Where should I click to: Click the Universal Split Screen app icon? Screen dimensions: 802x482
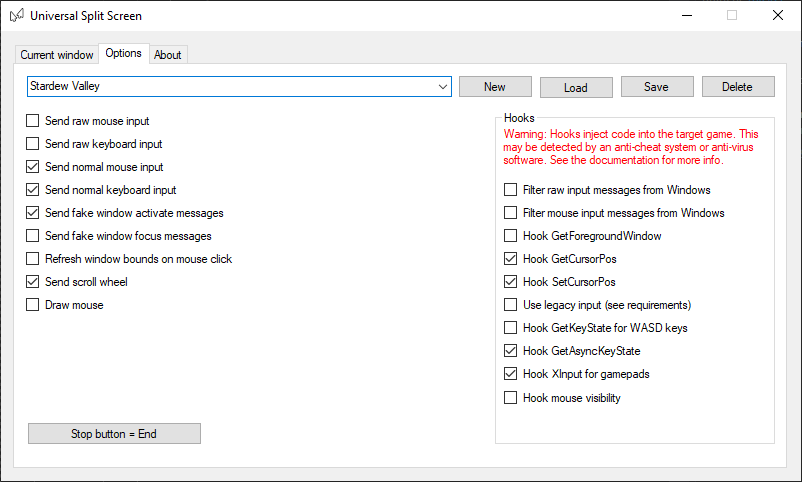point(17,15)
